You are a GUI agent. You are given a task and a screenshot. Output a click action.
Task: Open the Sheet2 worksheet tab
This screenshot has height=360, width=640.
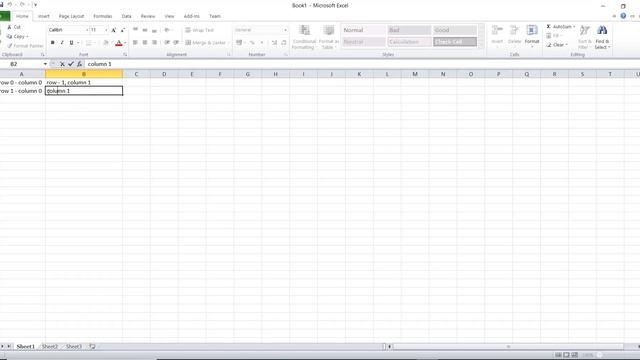(50, 347)
